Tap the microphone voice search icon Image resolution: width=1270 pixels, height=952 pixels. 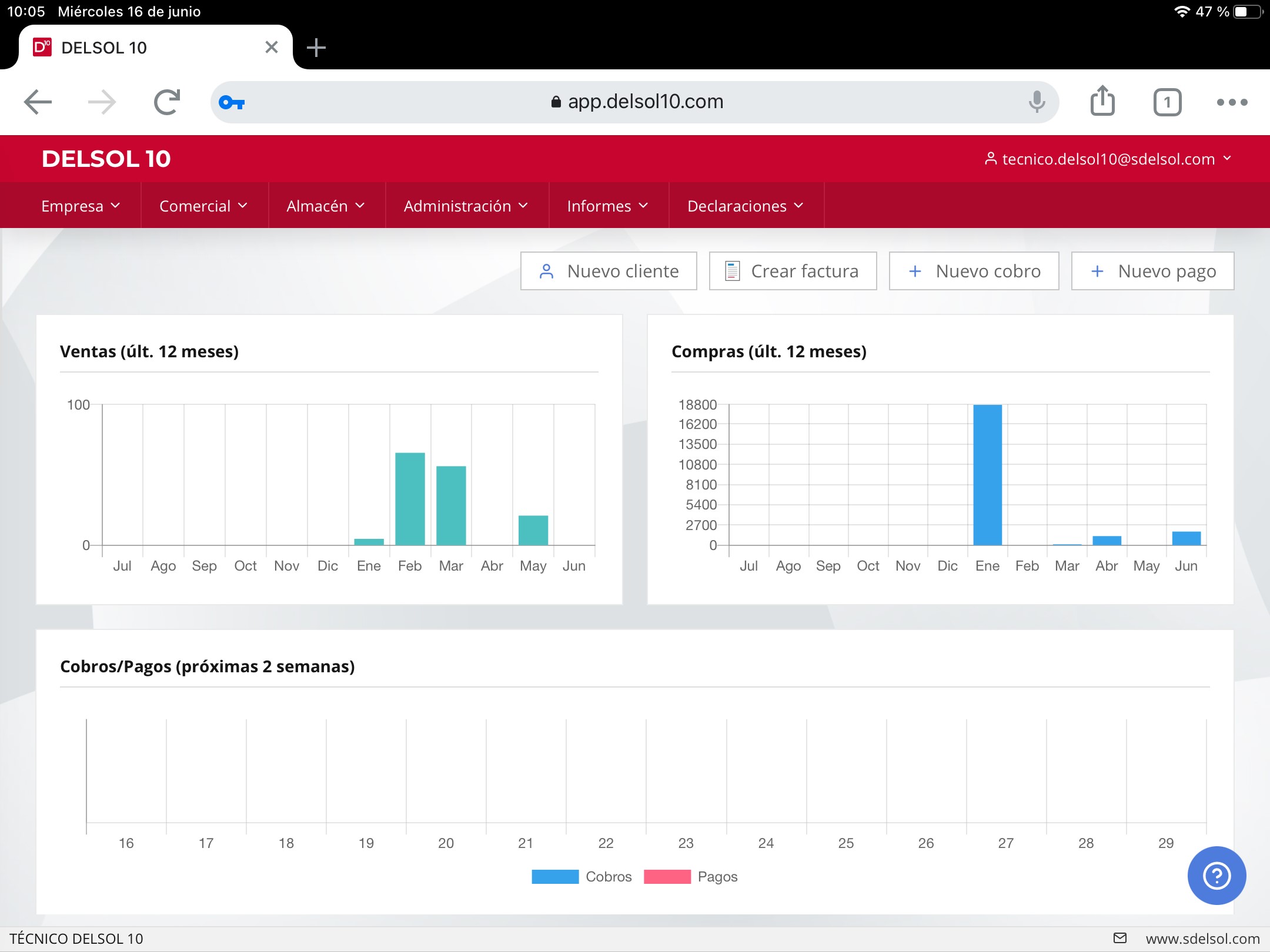tap(1037, 102)
